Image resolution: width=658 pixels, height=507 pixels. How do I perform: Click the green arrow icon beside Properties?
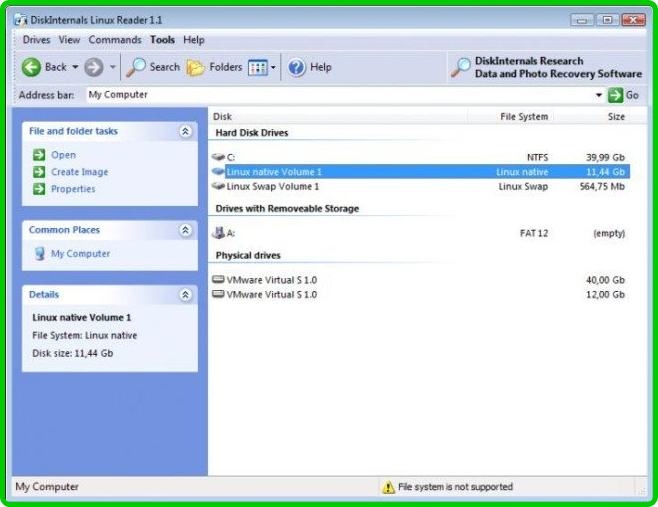39,189
